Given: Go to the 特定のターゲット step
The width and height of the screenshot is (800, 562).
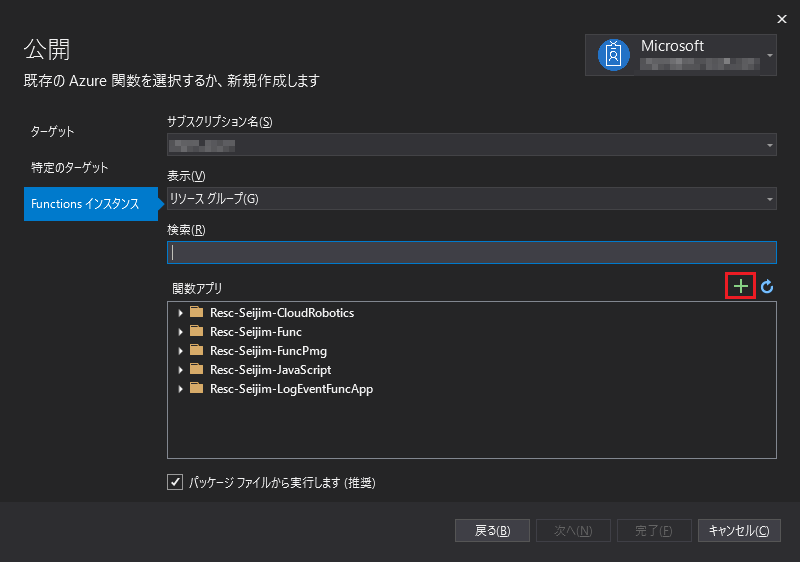Looking at the screenshot, I should (x=69, y=167).
